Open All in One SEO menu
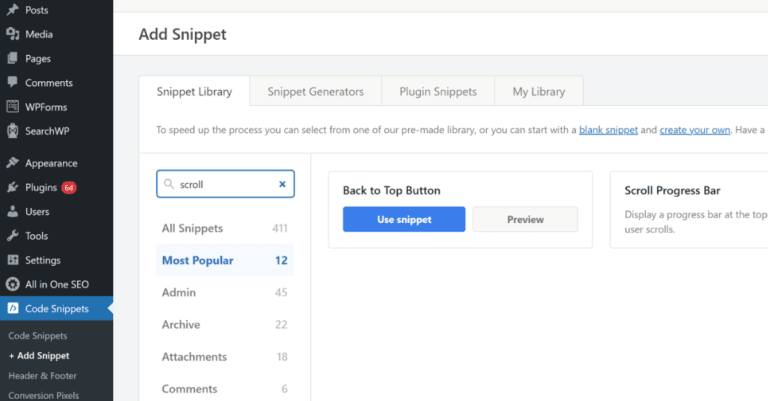The height and width of the screenshot is (401, 768). [56, 284]
